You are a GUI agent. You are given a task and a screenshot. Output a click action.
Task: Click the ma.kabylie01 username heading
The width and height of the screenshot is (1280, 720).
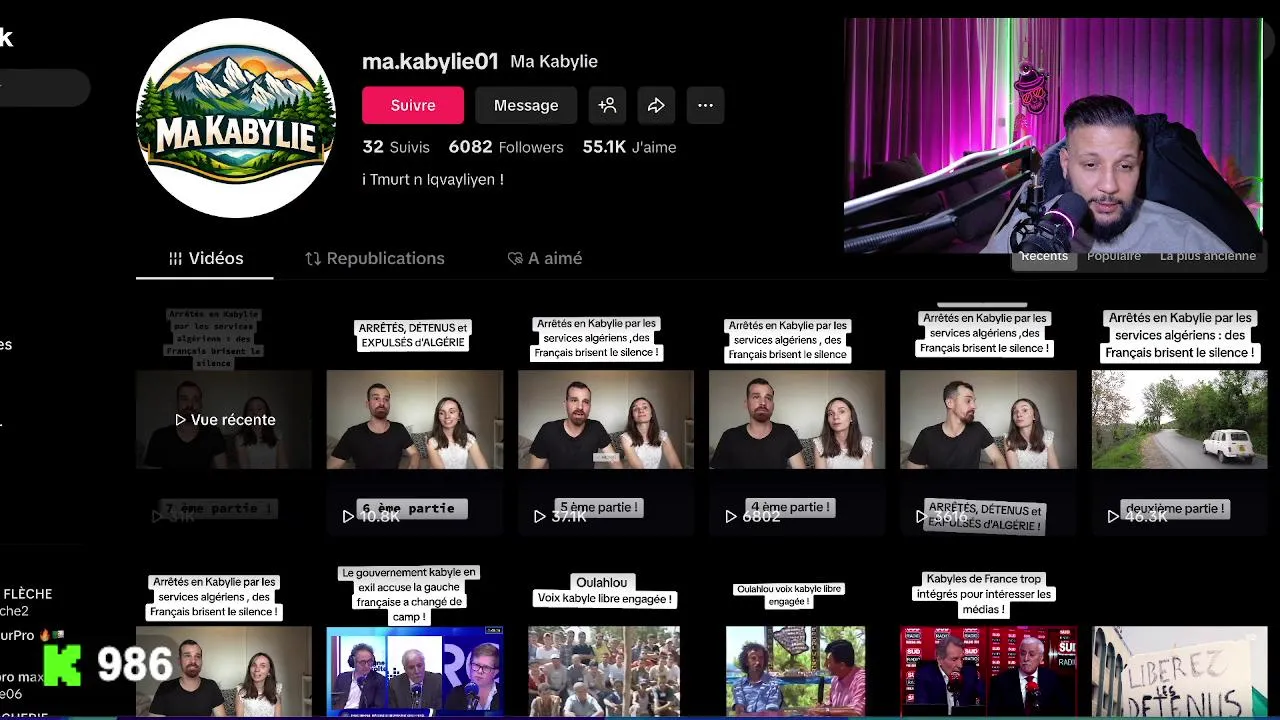[x=430, y=61]
